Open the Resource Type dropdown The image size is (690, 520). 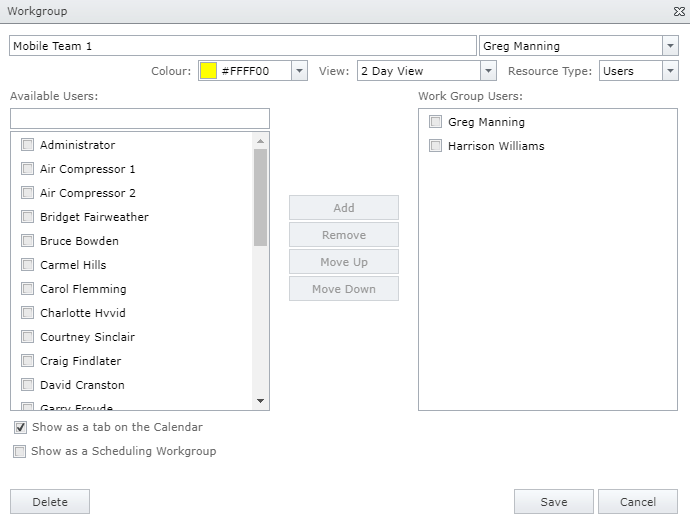click(x=669, y=71)
